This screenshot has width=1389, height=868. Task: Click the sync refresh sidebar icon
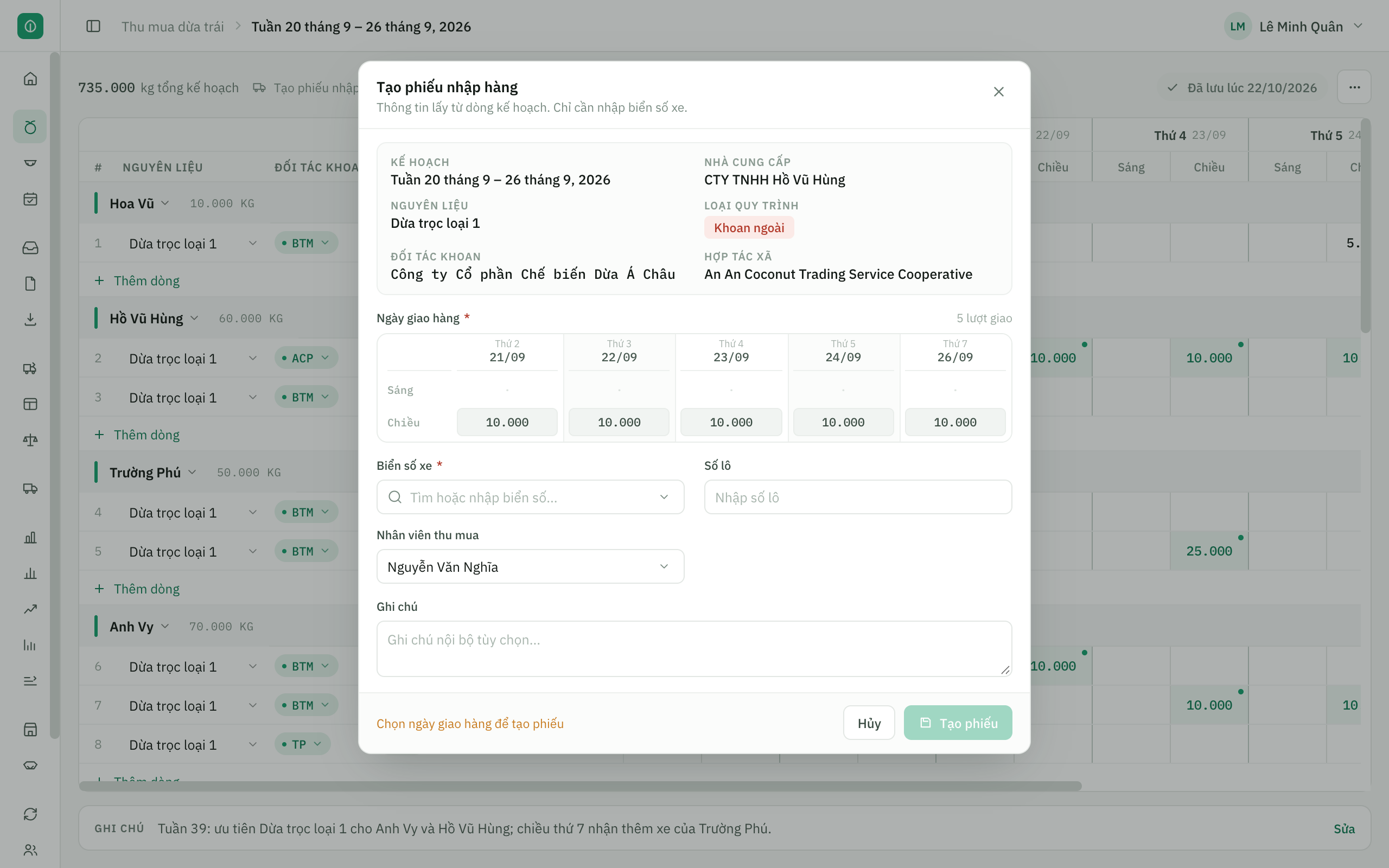(30, 814)
